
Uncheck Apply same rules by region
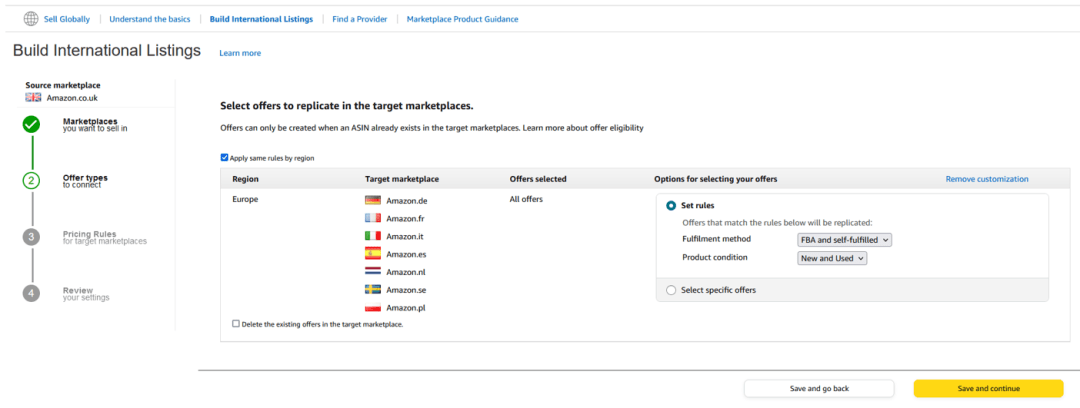pos(225,158)
